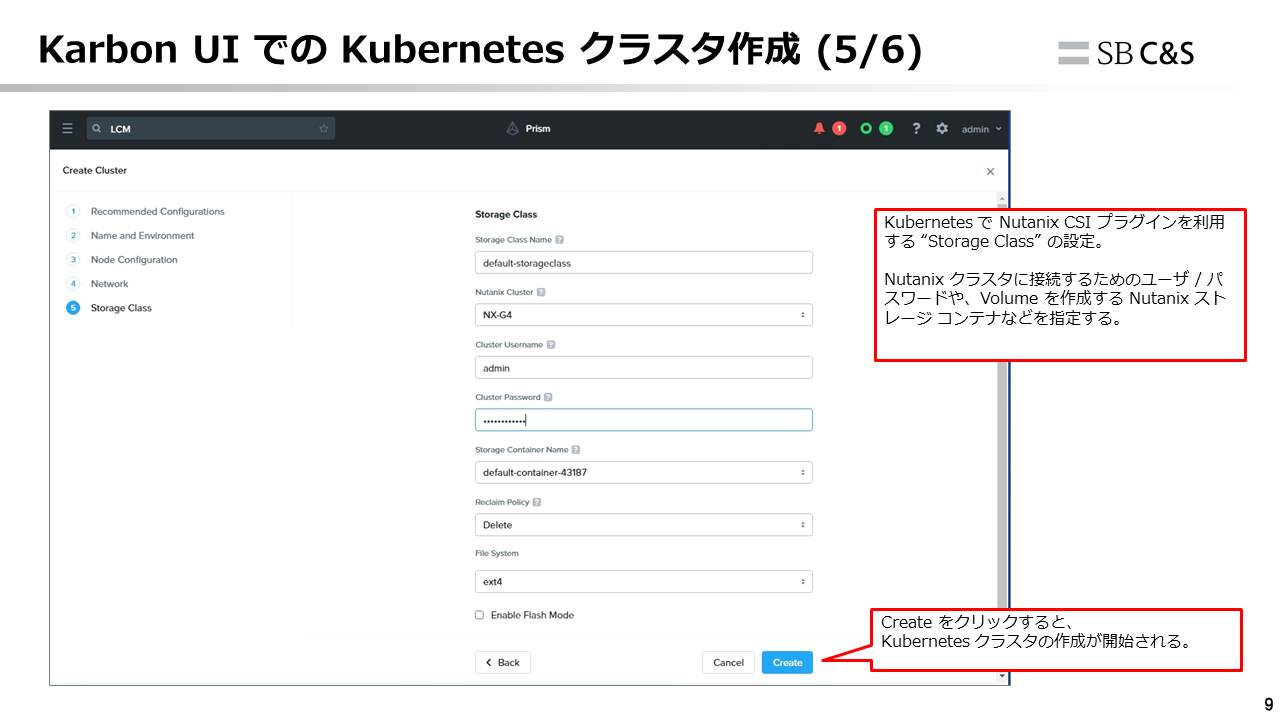This screenshot has height=720, width=1280.
Task: Click the Cluster Password field
Action: tap(644, 420)
